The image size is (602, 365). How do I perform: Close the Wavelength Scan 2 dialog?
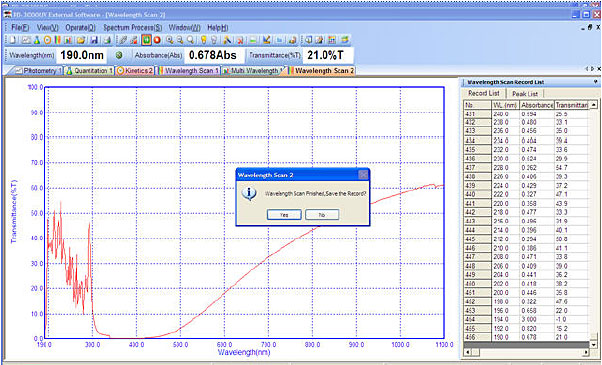(x=363, y=175)
